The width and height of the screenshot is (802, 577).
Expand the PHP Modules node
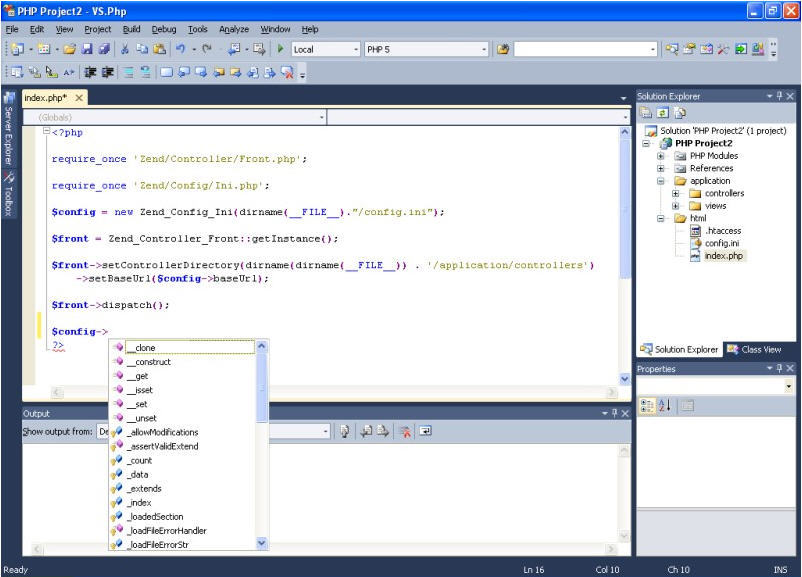coord(661,156)
